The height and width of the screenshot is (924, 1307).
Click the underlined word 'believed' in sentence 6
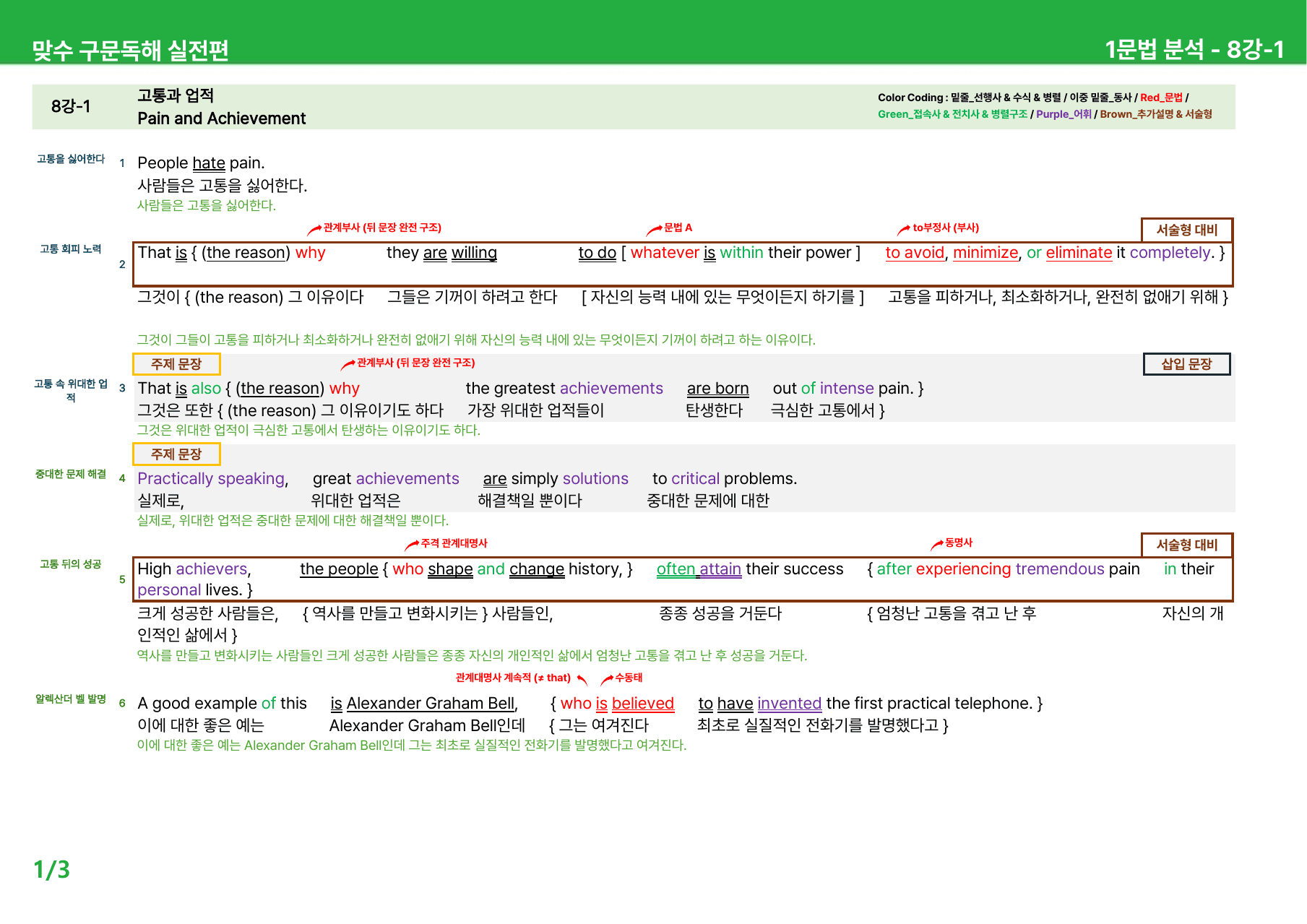click(643, 704)
